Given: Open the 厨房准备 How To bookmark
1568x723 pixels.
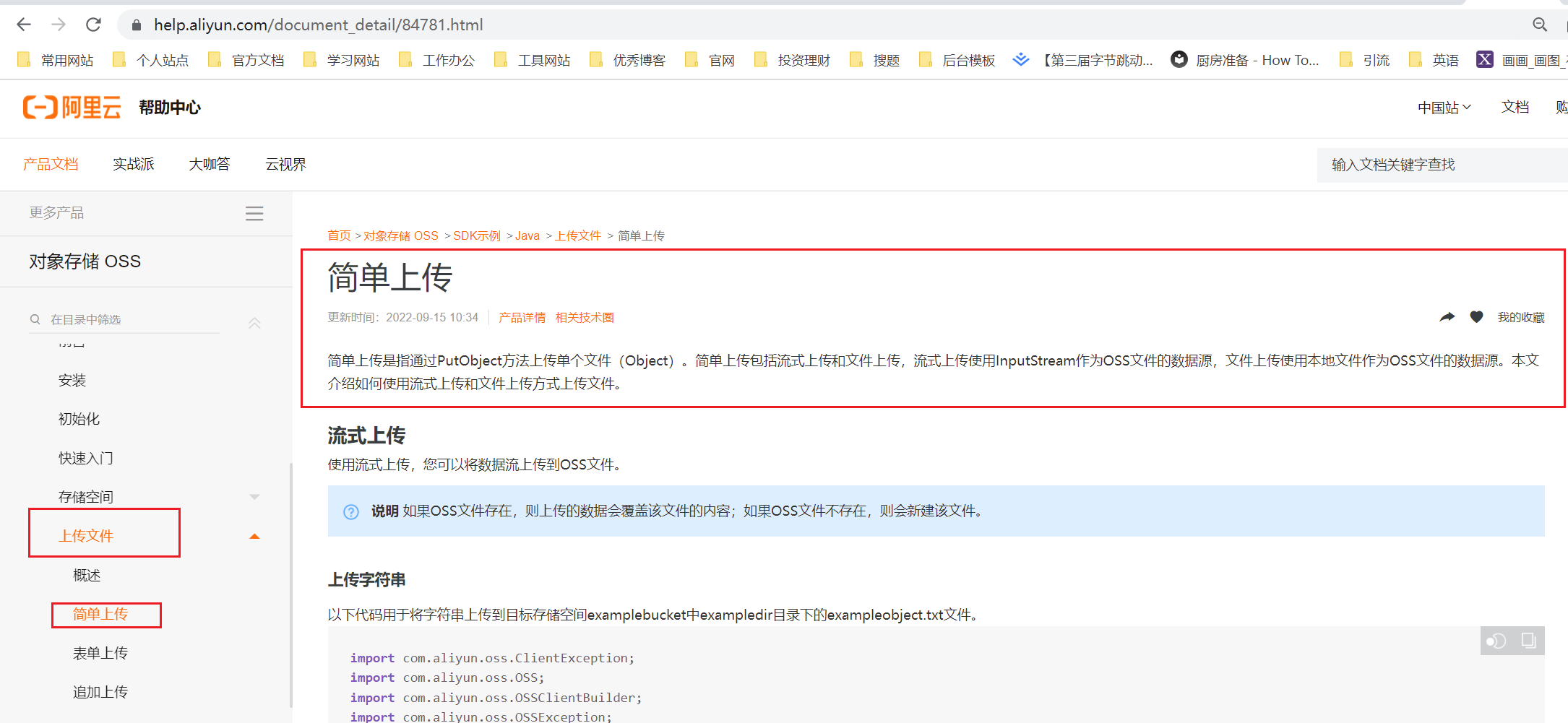Looking at the screenshot, I should (1245, 60).
